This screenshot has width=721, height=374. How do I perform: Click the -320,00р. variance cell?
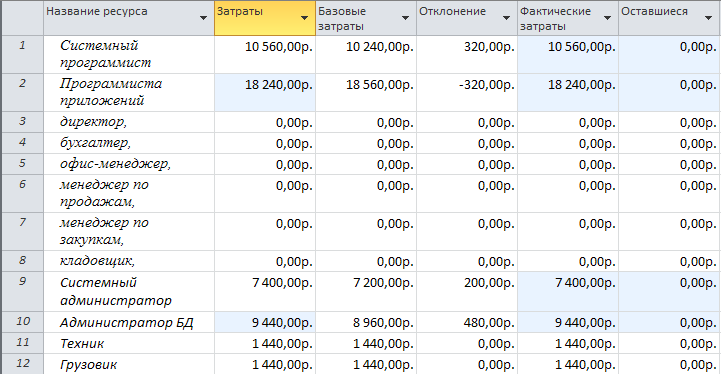point(467,92)
